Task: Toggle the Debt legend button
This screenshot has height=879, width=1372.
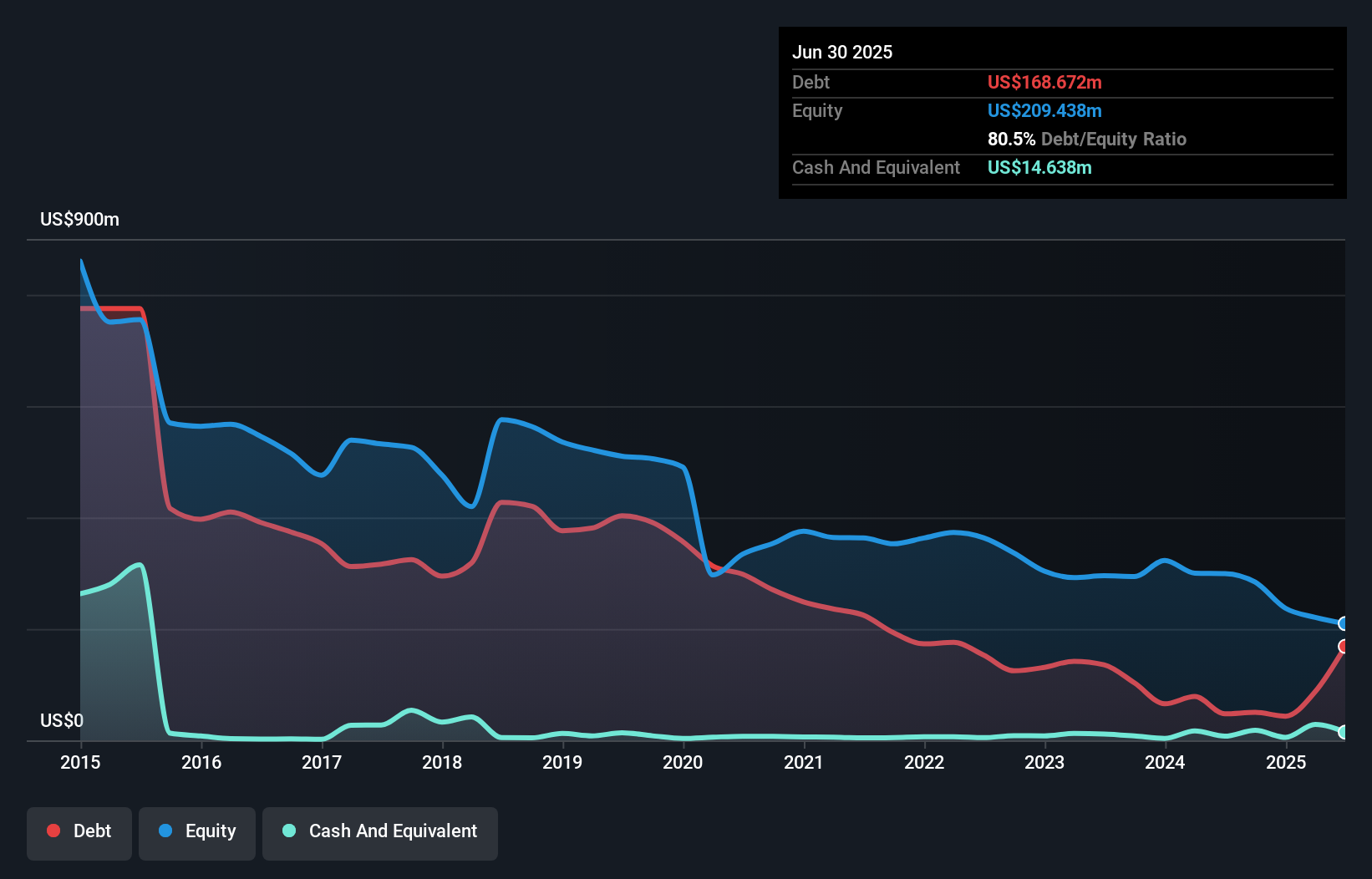Action: coord(79,832)
